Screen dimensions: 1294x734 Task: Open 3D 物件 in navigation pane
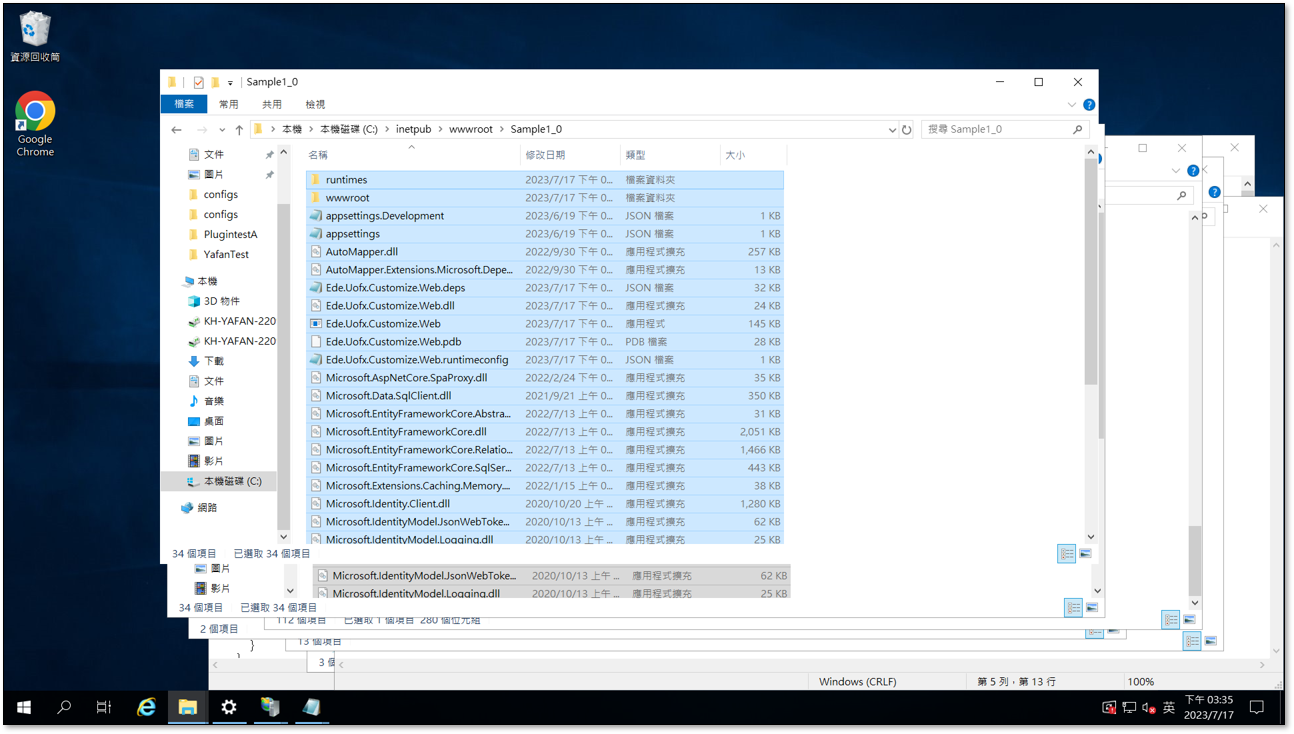(221, 301)
